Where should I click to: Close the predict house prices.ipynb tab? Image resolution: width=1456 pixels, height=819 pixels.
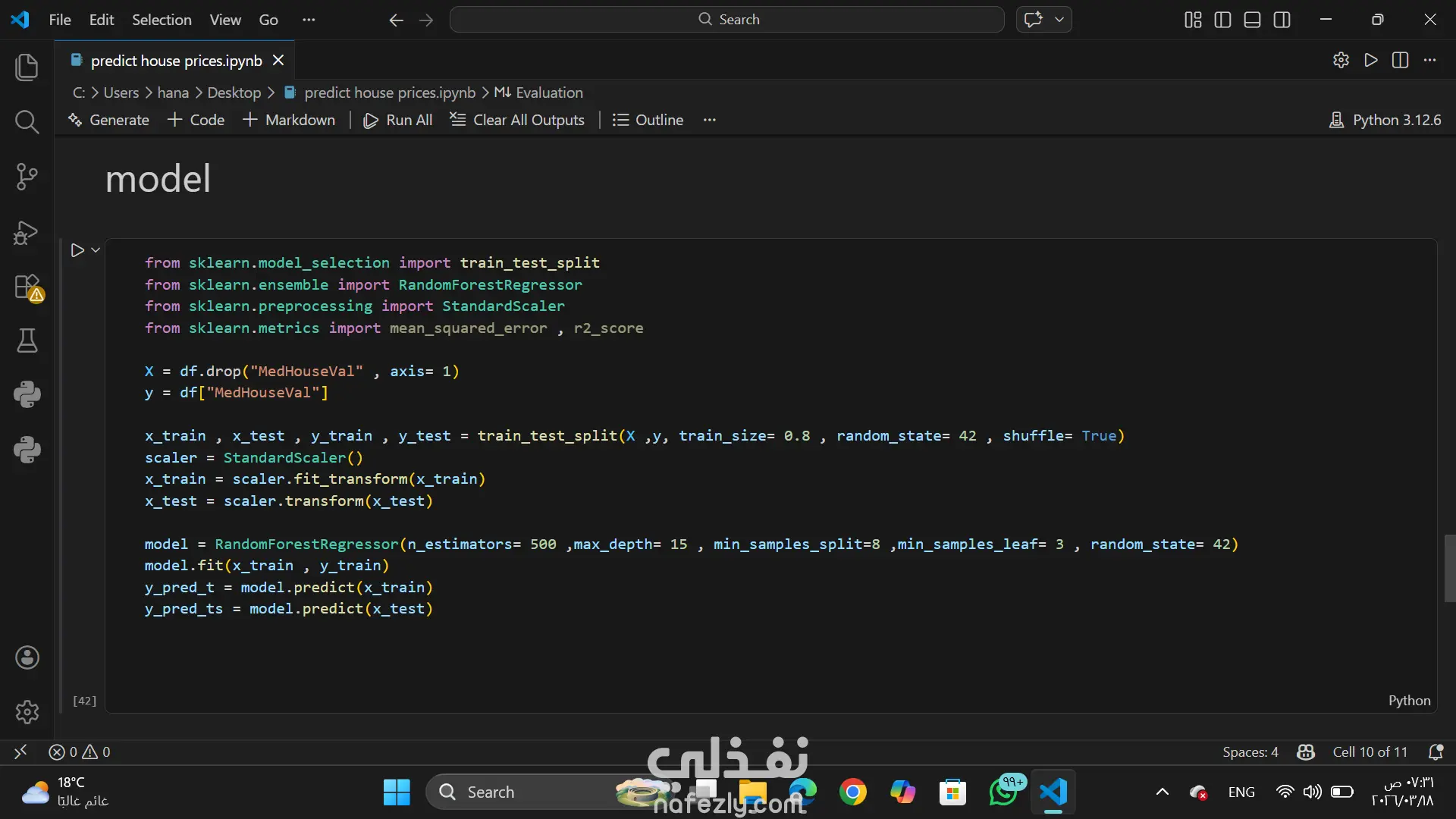click(x=278, y=60)
